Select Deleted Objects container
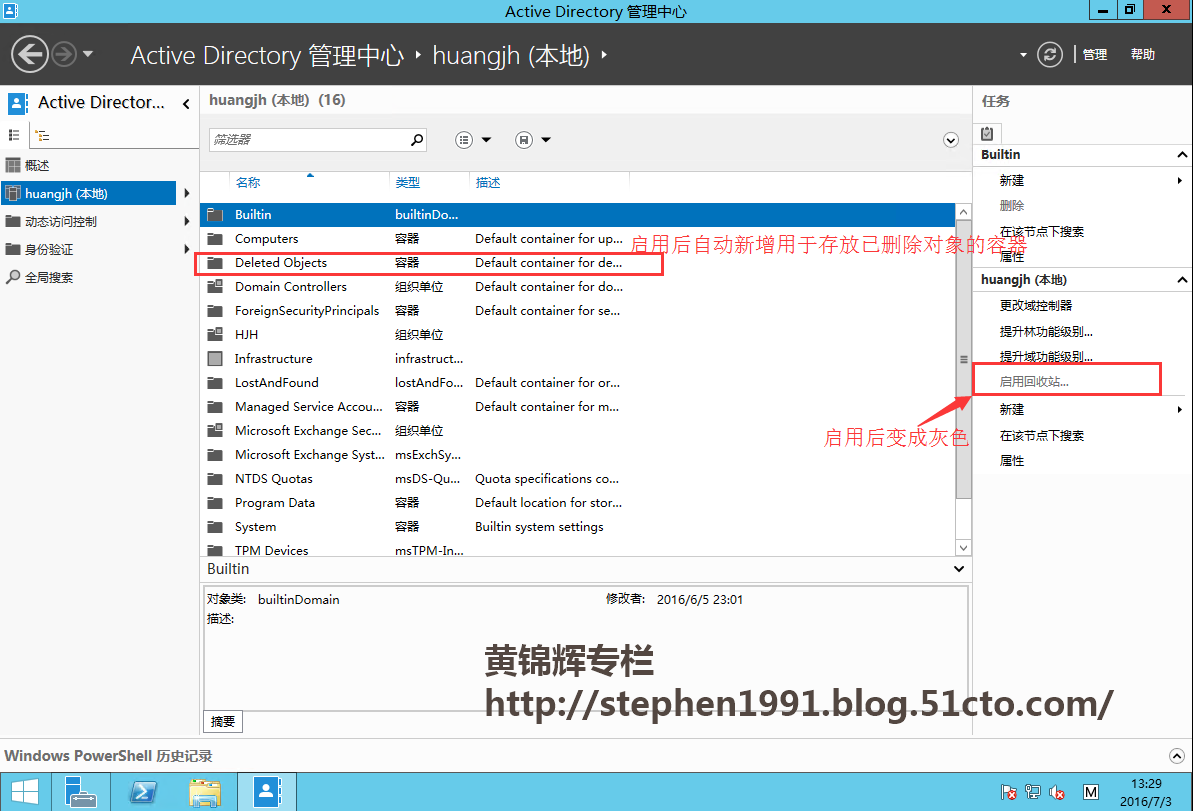 click(x=577, y=262)
